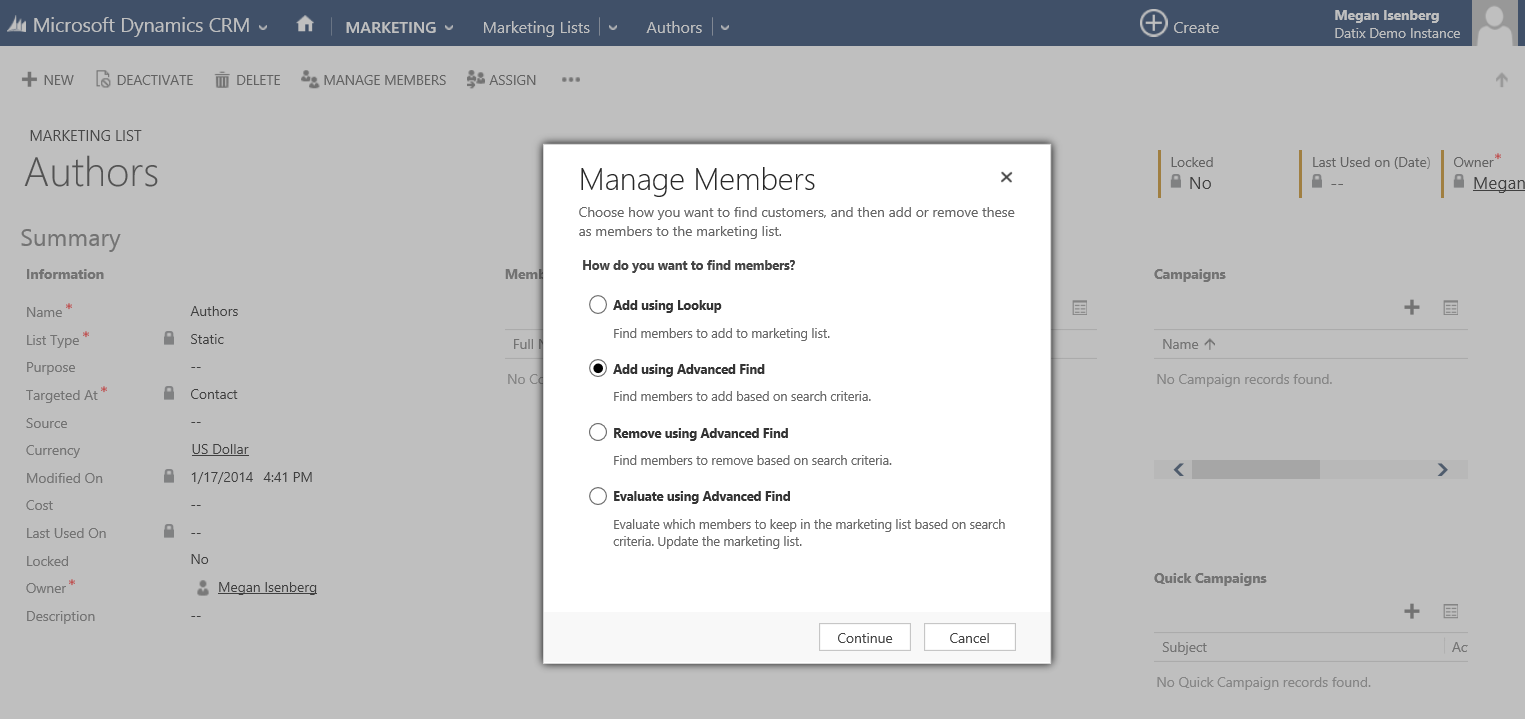Expand the MARKETING dropdown chevron
1525x719 pixels.
click(x=449, y=28)
